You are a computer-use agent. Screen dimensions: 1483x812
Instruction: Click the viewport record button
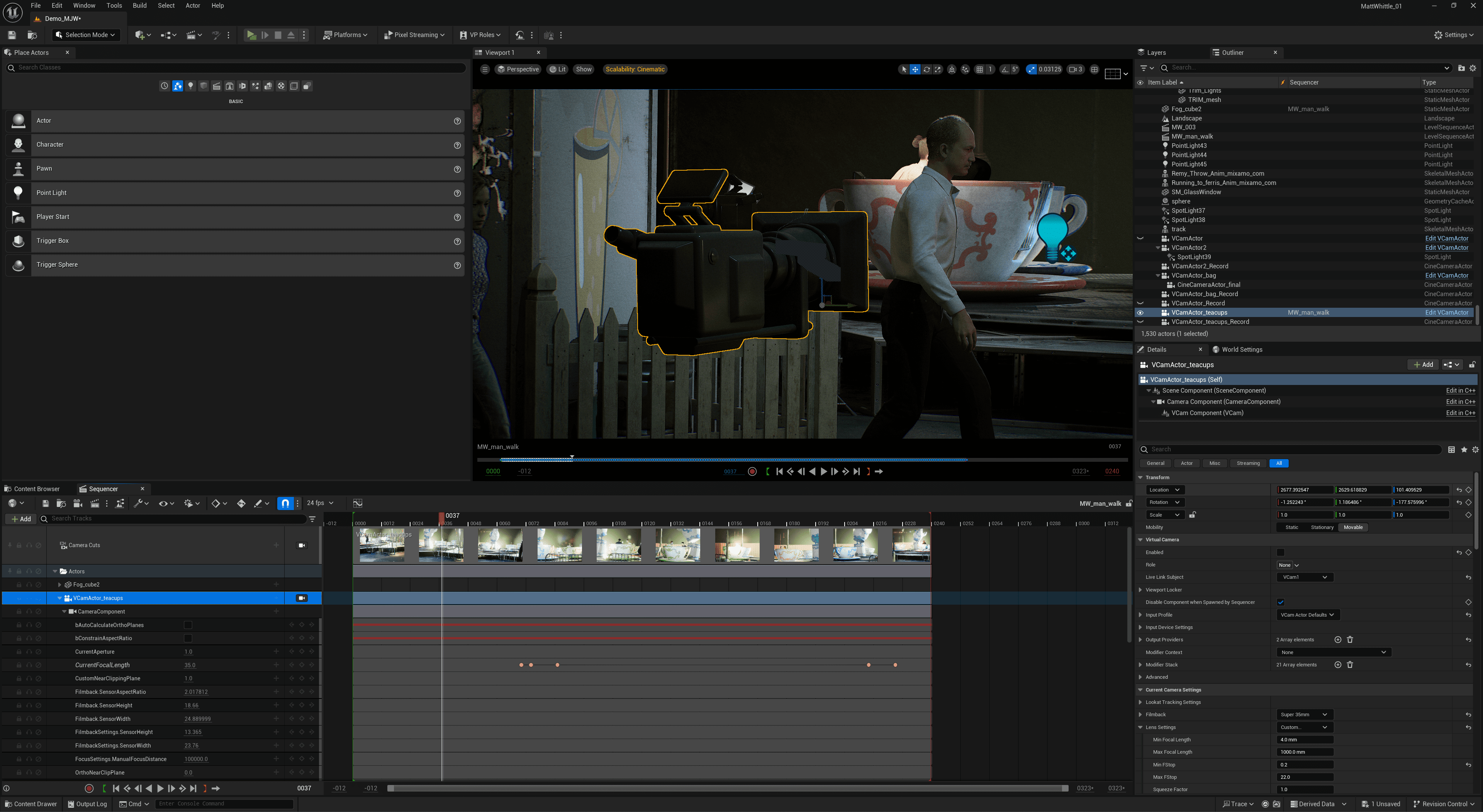[x=752, y=471]
